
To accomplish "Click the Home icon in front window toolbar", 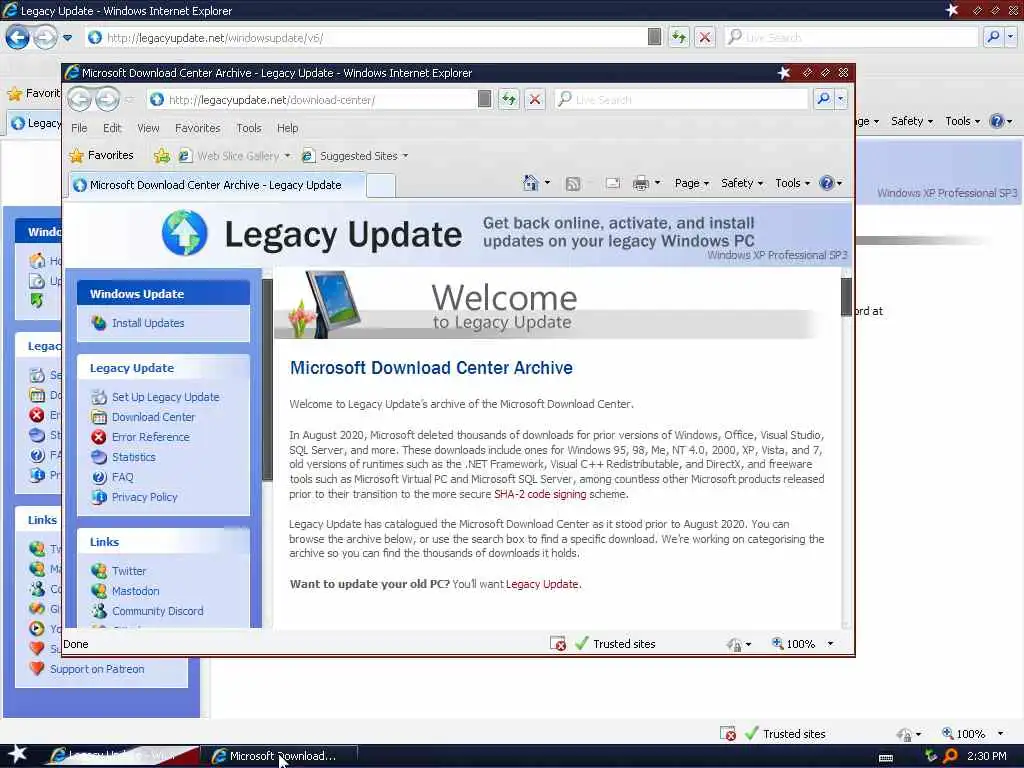I will [530, 184].
